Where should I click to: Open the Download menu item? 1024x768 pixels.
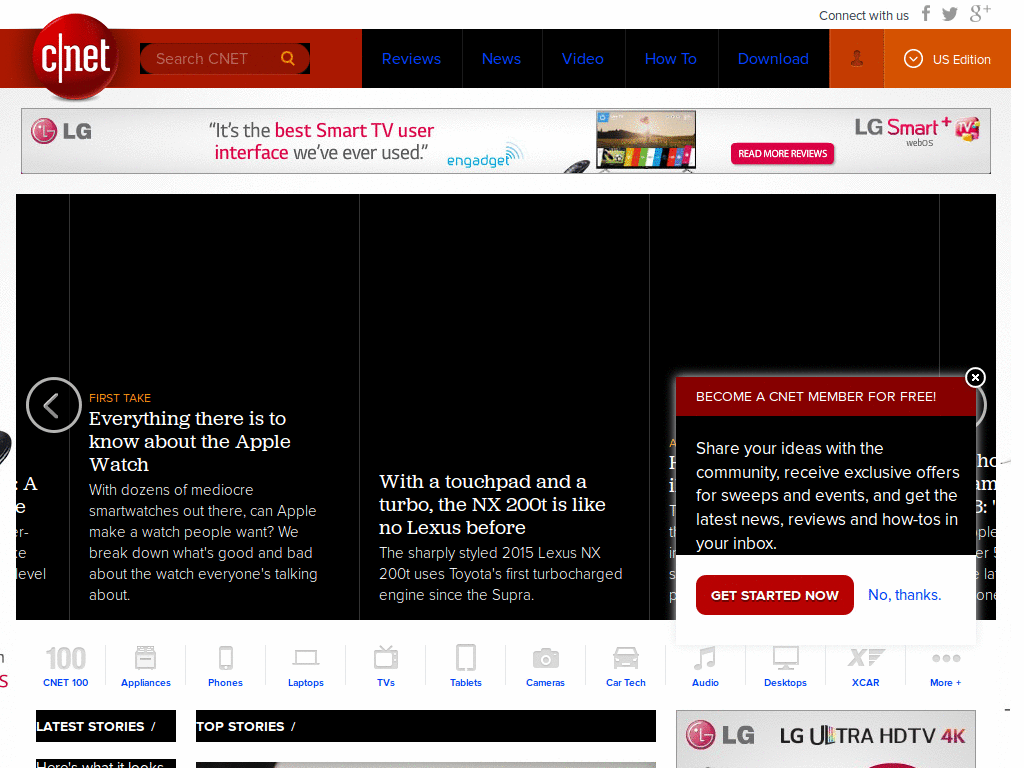click(773, 58)
